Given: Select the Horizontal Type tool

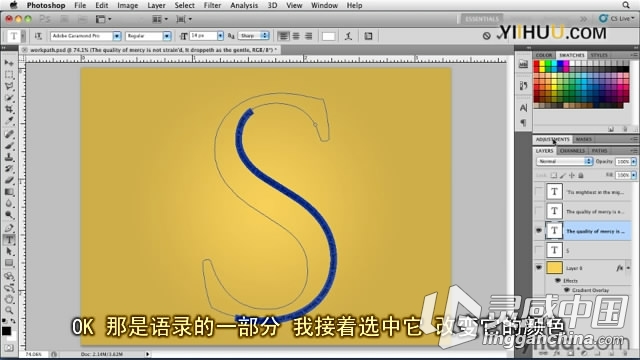Looking at the screenshot, I should point(9,240).
